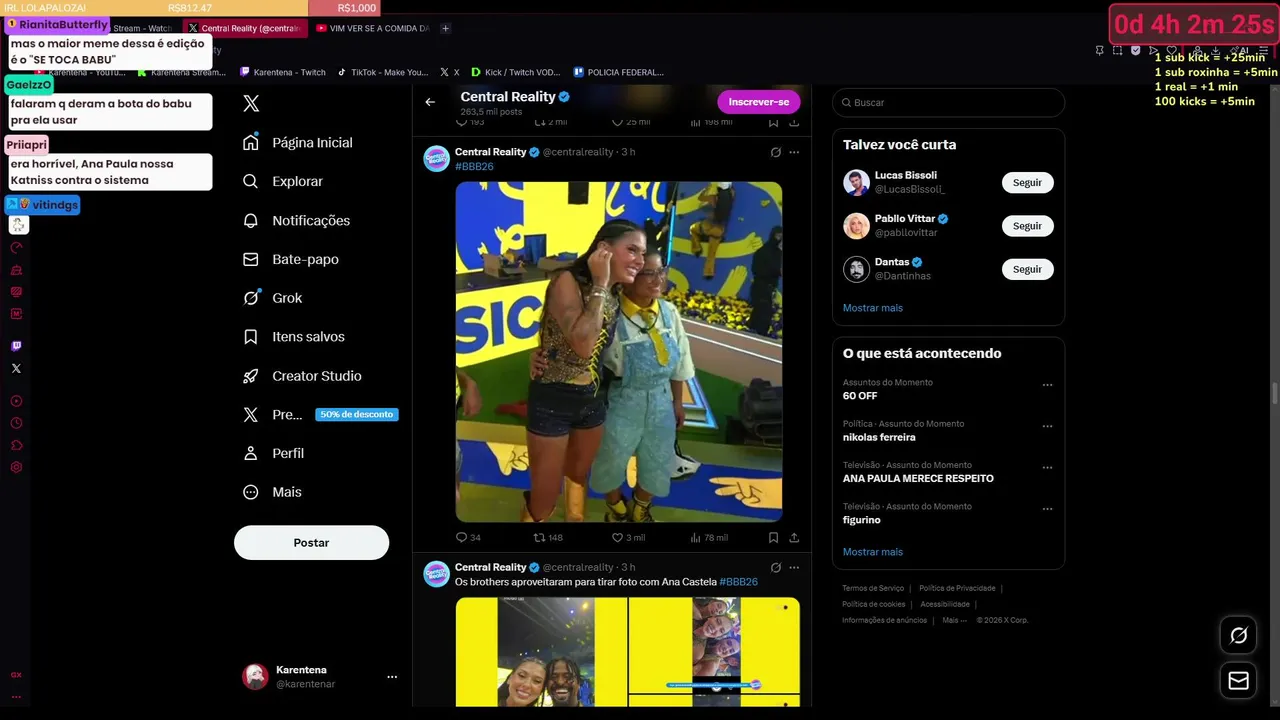Click the Inscrever-se button
Screen dimensions: 1280x720
(759, 102)
